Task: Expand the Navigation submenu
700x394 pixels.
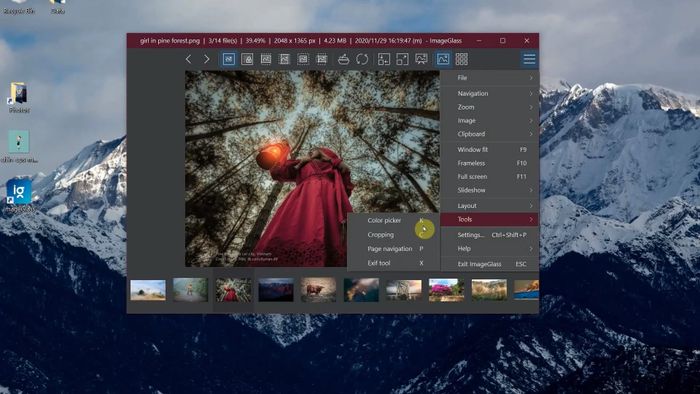Action: (x=490, y=93)
